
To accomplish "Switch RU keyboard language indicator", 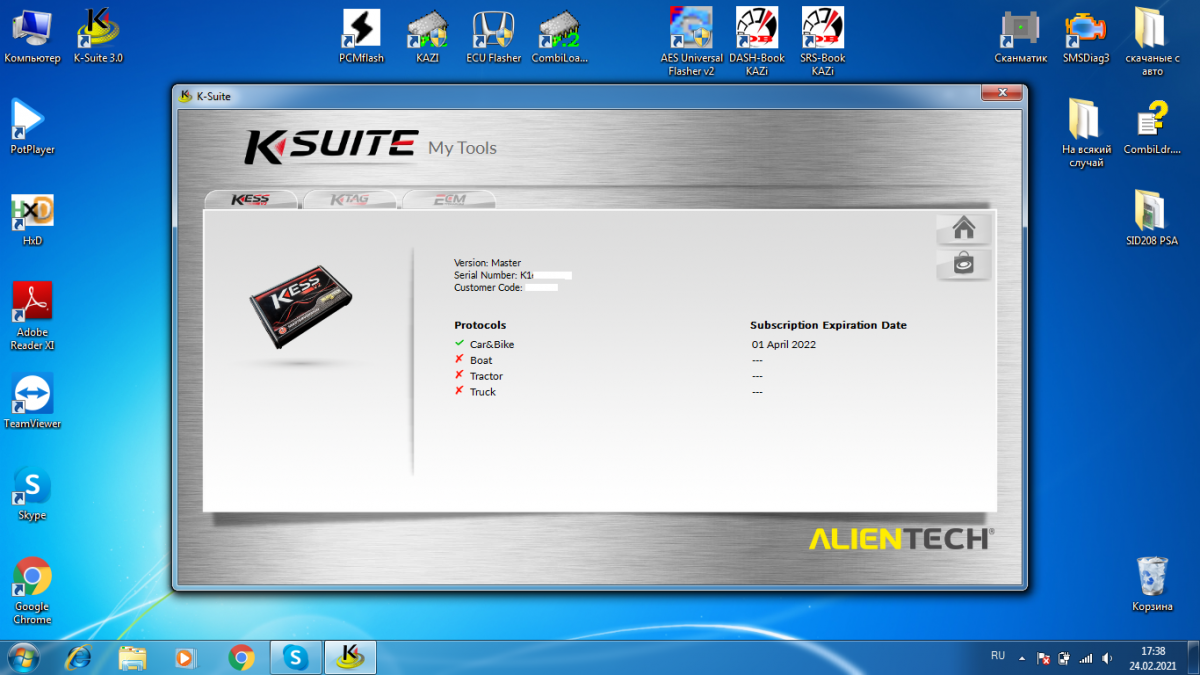I will pos(998,656).
